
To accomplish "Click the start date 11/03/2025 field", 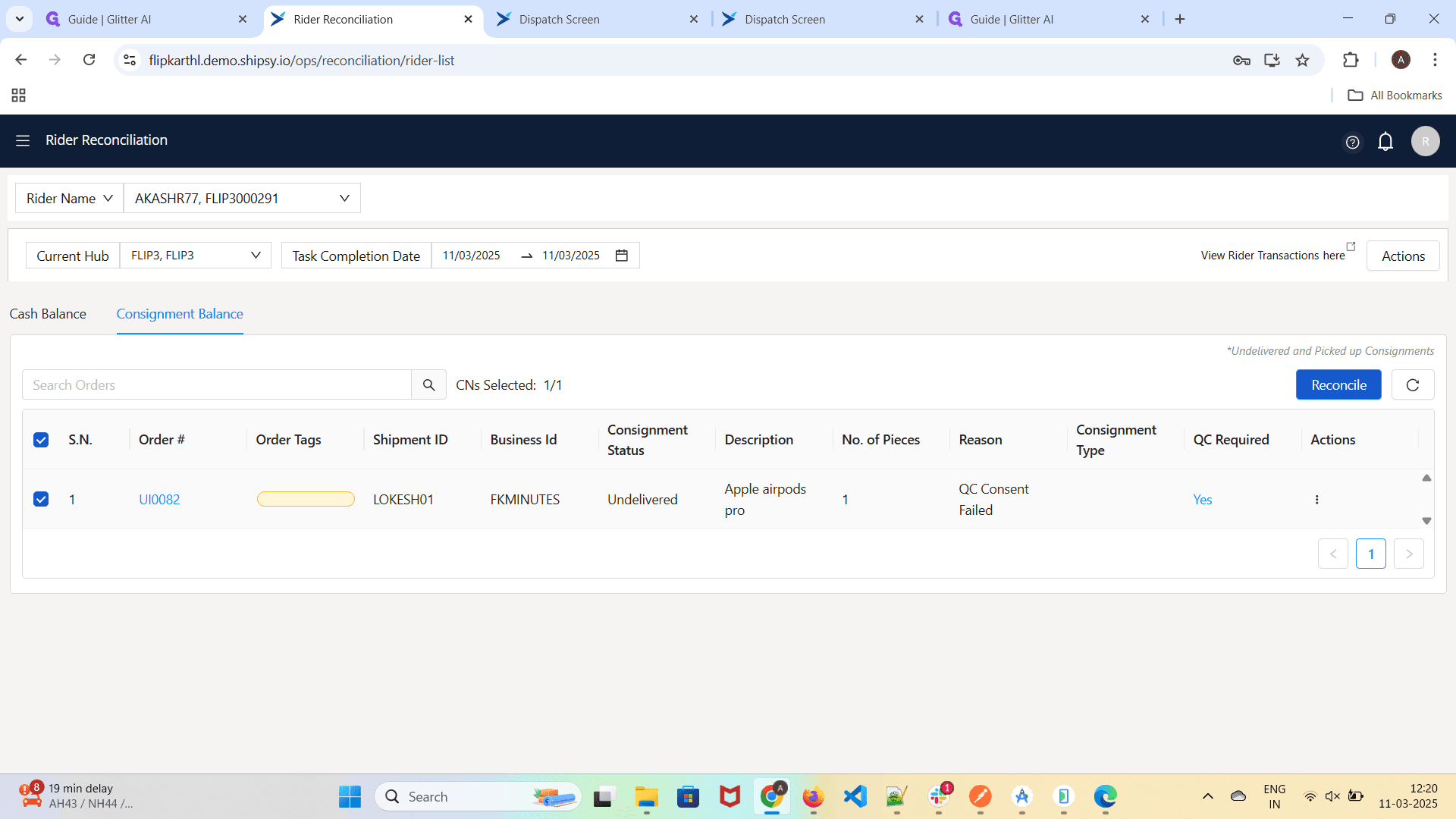I will pyautogui.click(x=472, y=256).
